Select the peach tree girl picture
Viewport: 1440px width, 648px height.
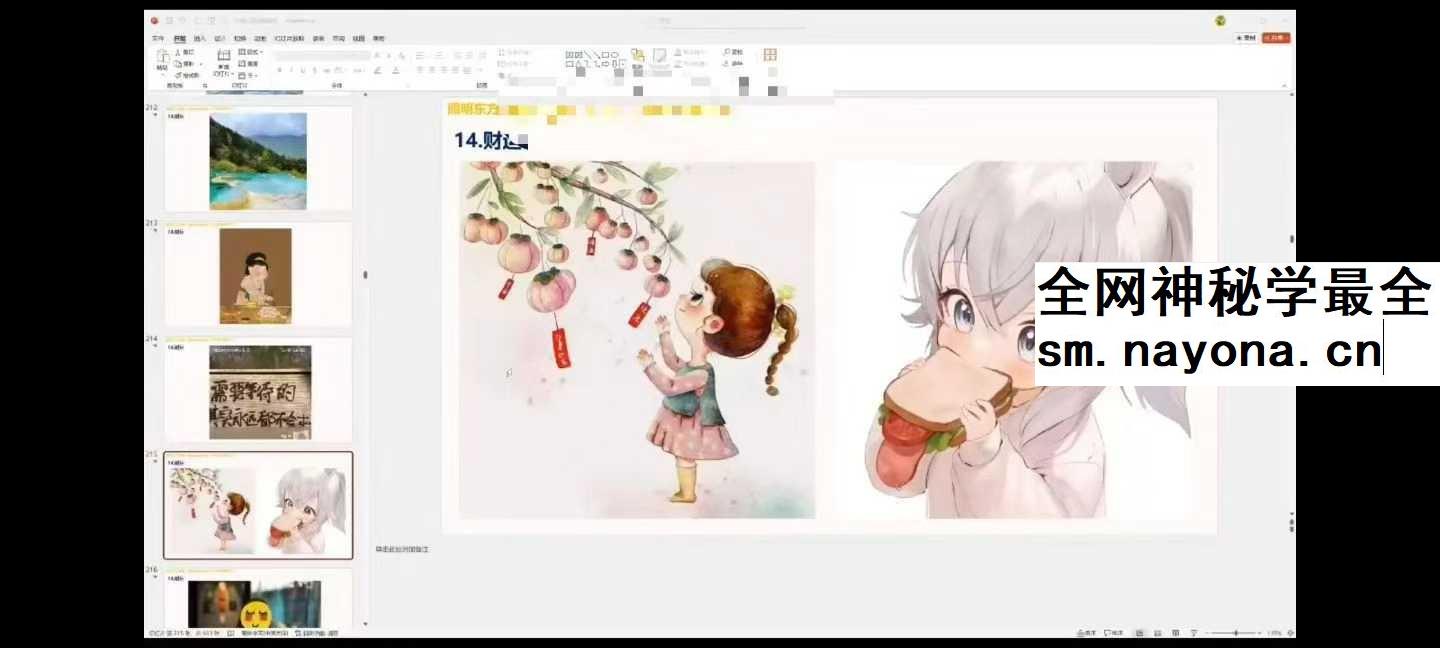[637, 340]
